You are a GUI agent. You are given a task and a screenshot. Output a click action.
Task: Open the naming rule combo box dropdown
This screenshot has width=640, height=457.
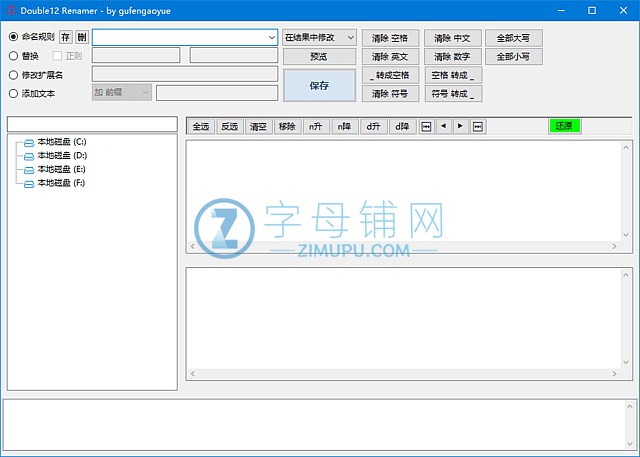coord(271,37)
